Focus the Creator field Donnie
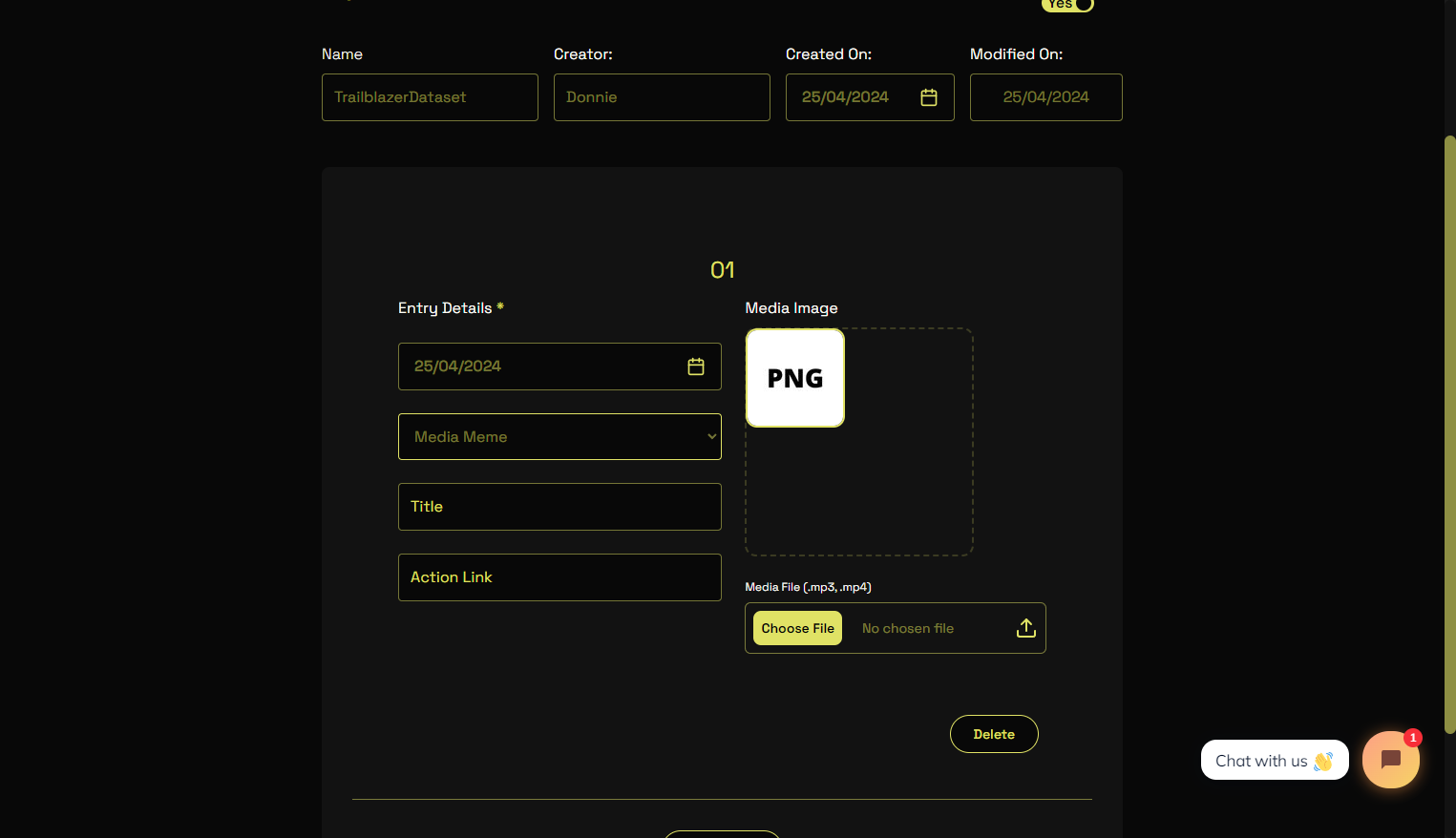Viewport: 1456px width, 838px height. (662, 97)
